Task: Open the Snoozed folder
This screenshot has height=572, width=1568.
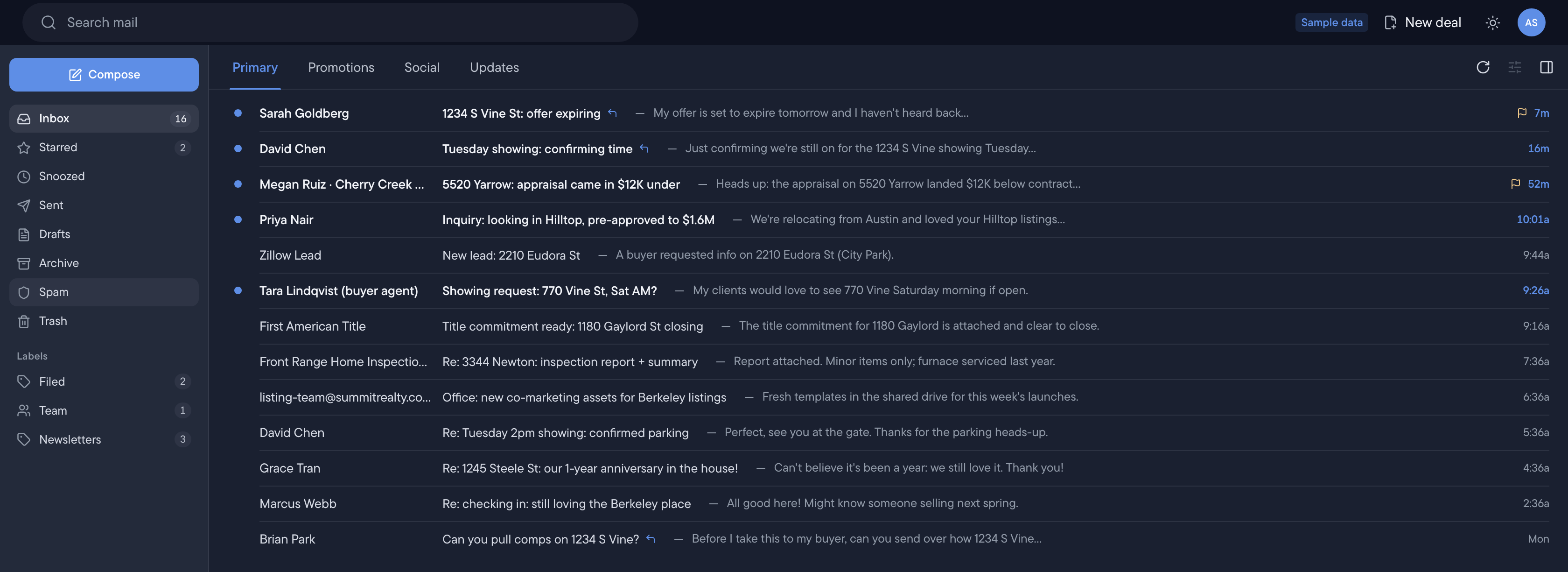Action: click(104, 176)
